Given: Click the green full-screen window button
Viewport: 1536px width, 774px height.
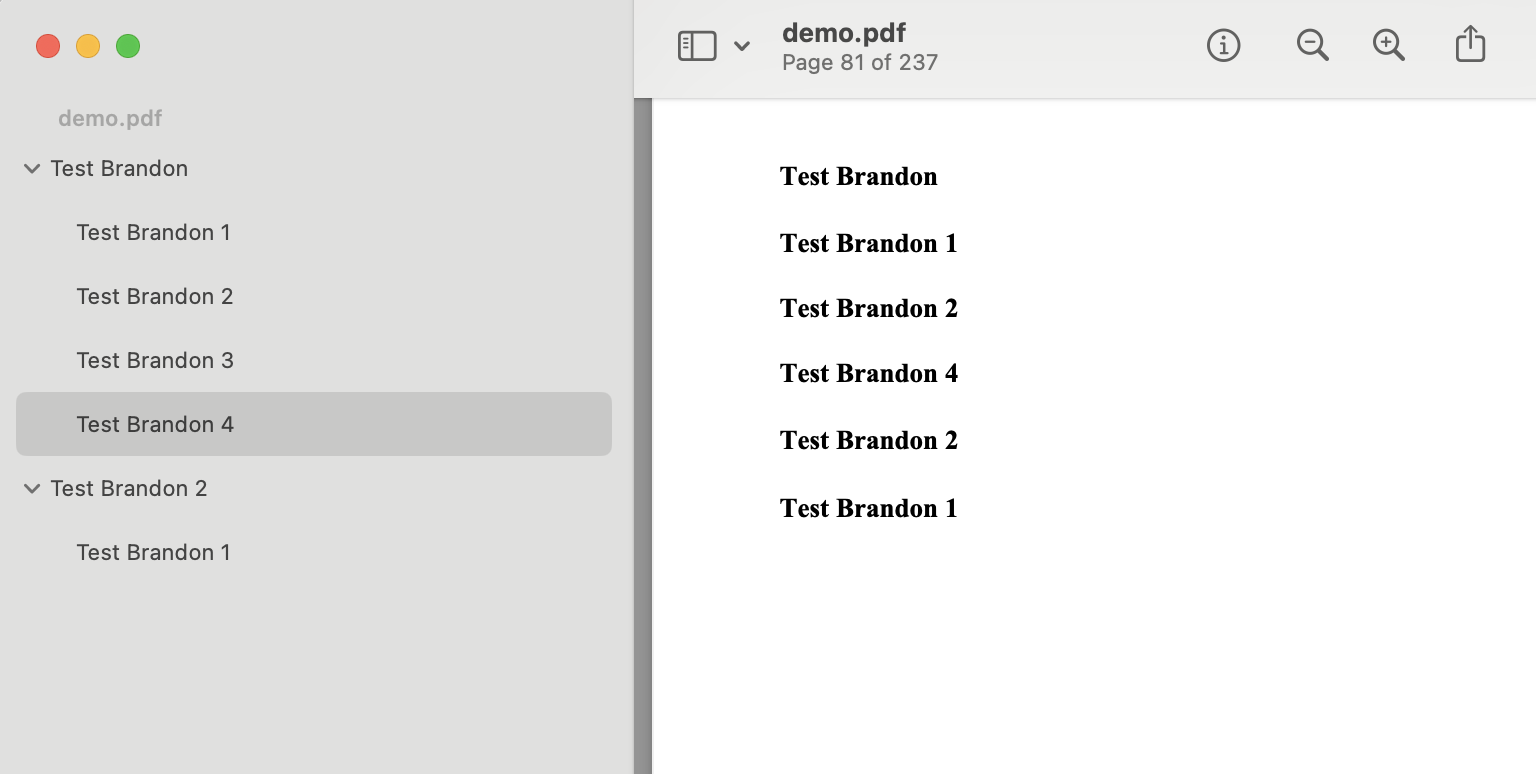Looking at the screenshot, I should (128, 46).
